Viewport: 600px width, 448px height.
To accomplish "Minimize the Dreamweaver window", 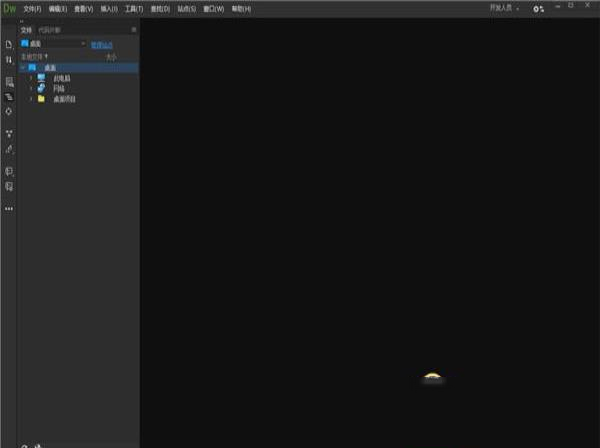I will coord(558,6).
